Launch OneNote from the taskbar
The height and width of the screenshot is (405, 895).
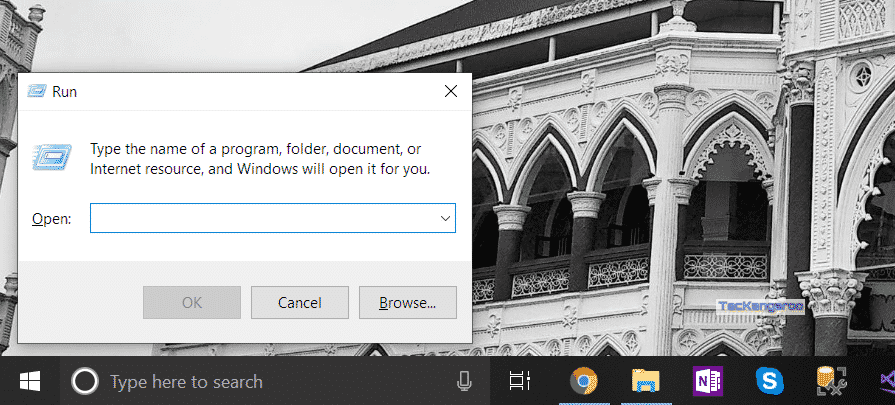707,381
